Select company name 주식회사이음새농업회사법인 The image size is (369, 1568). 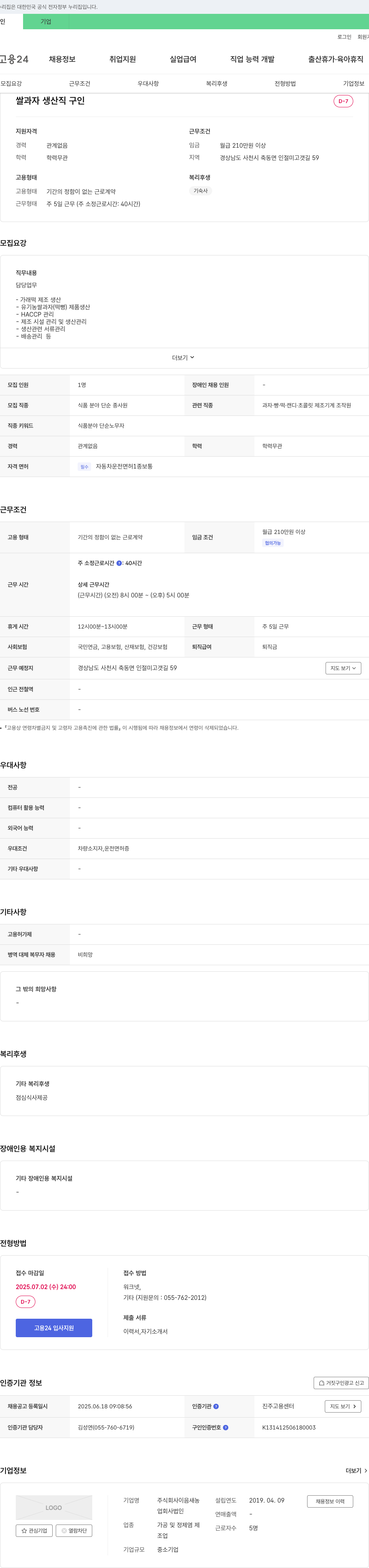pos(178,1505)
